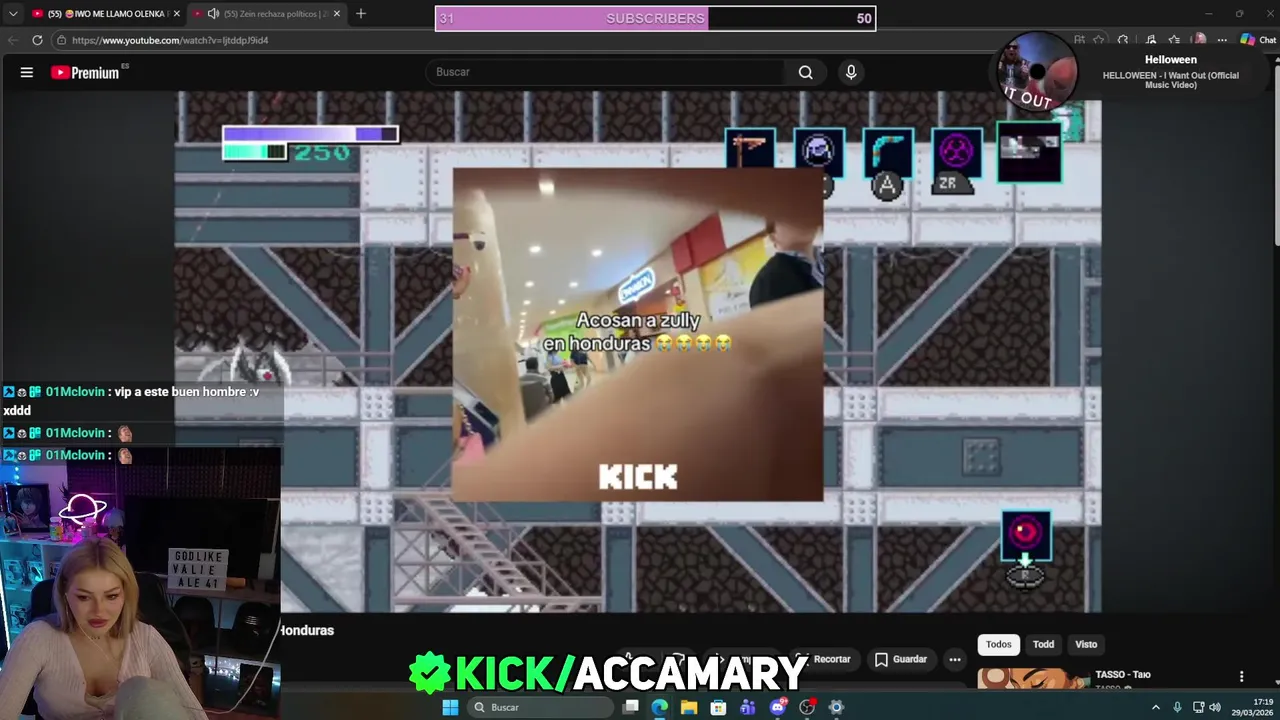
Task: Click the youtube.com address bar URL
Action: pyautogui.click(x=170, y=40)
